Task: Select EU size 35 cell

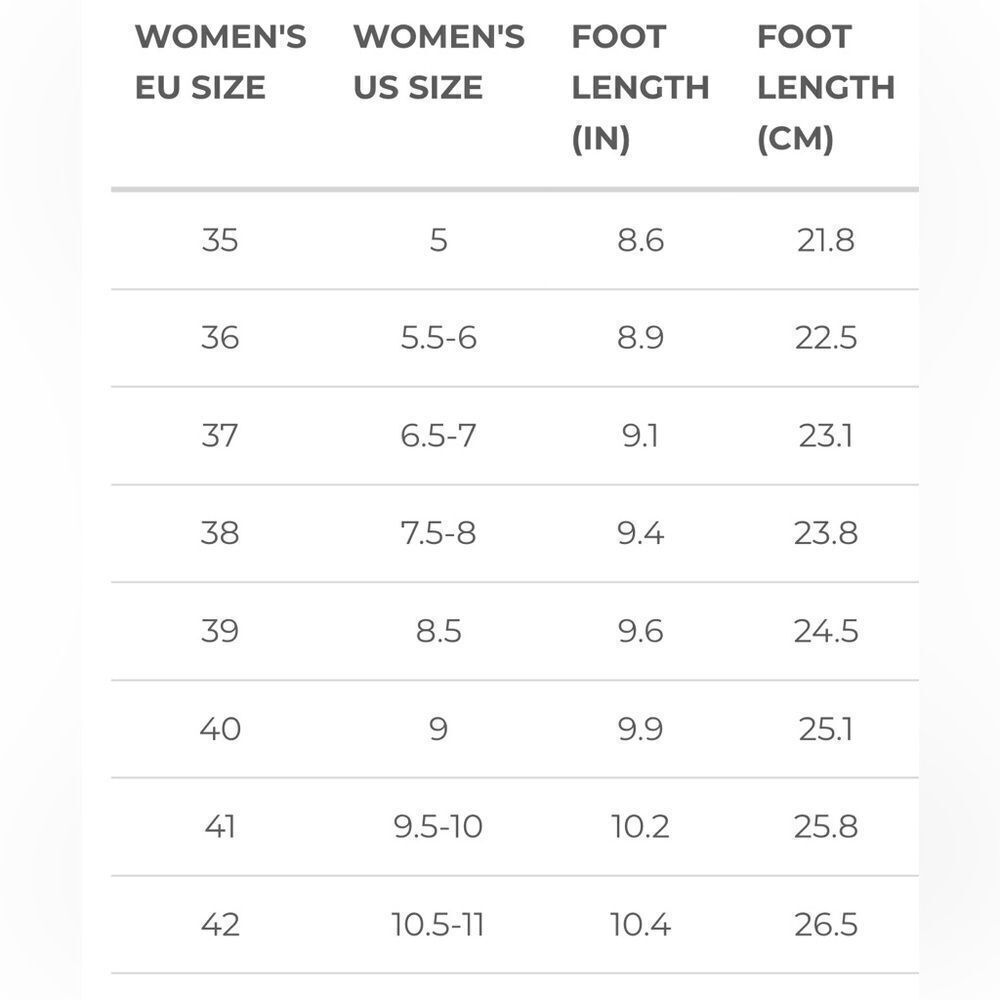Action: [220, 240]
